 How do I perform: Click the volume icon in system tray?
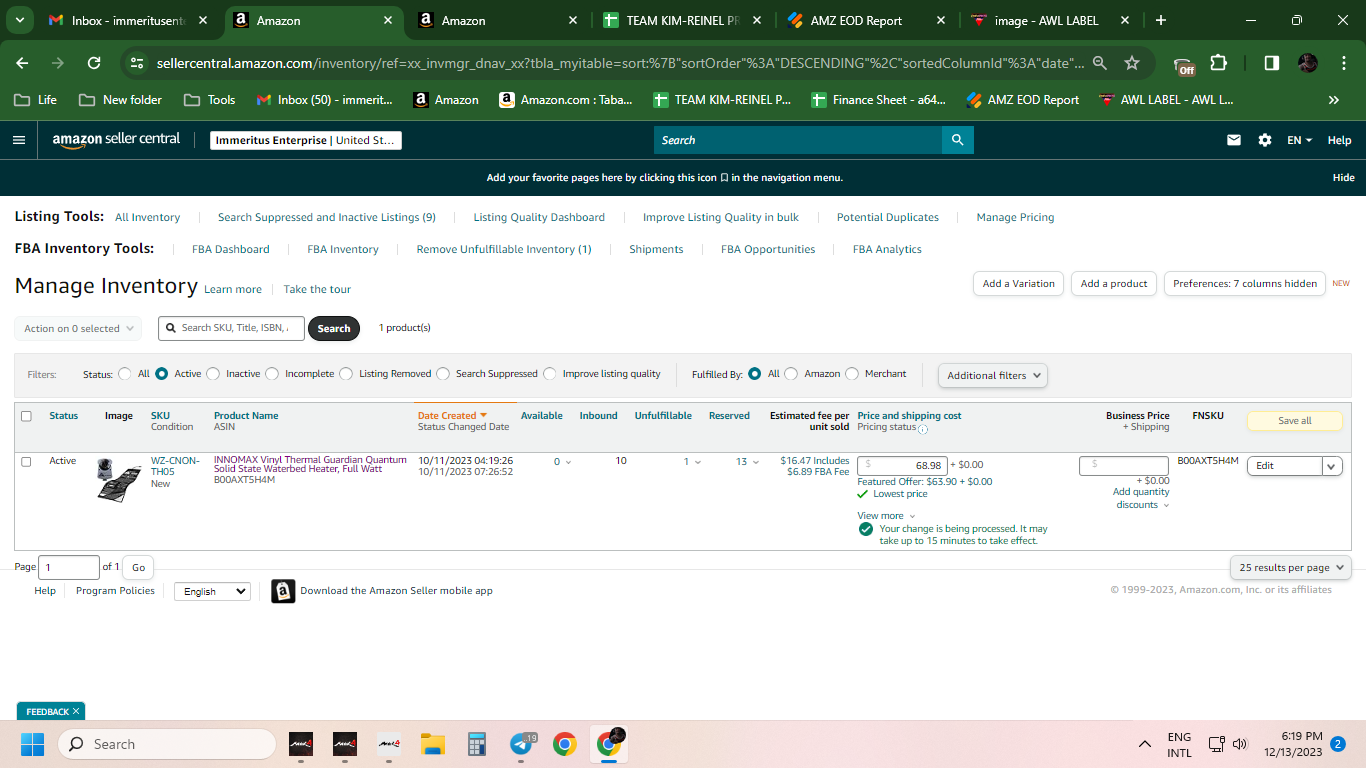(x=1240, y=744)
